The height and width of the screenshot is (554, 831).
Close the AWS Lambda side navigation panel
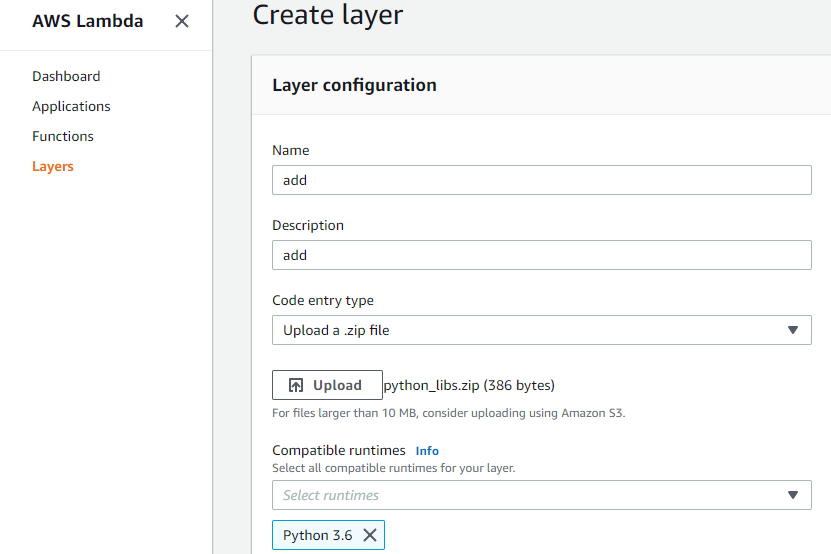tap(182, 21)
